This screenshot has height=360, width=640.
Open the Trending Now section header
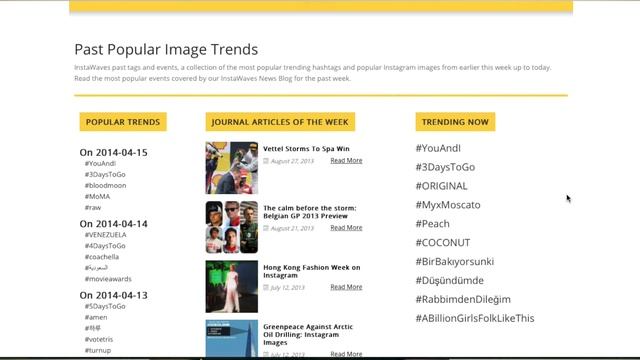click(x=455, y=122)
